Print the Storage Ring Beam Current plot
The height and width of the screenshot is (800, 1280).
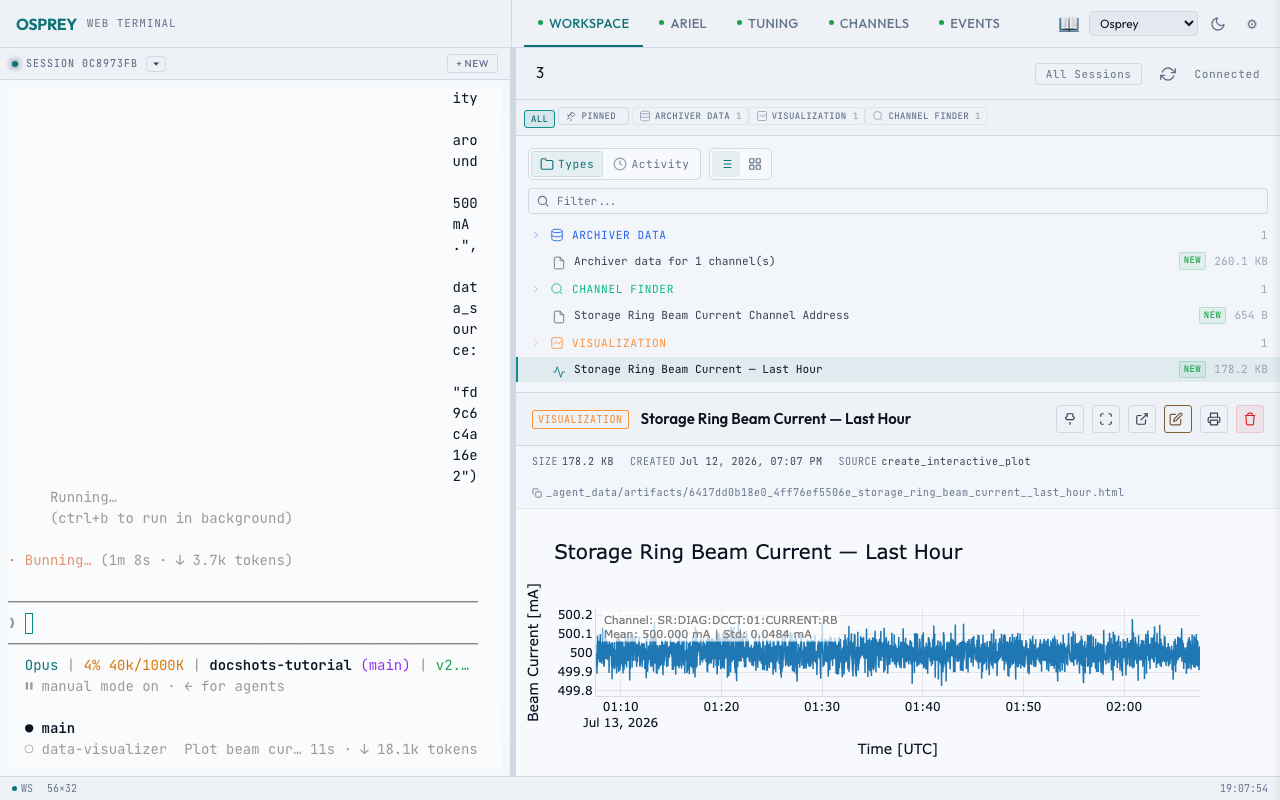[x=1214, y=419]
